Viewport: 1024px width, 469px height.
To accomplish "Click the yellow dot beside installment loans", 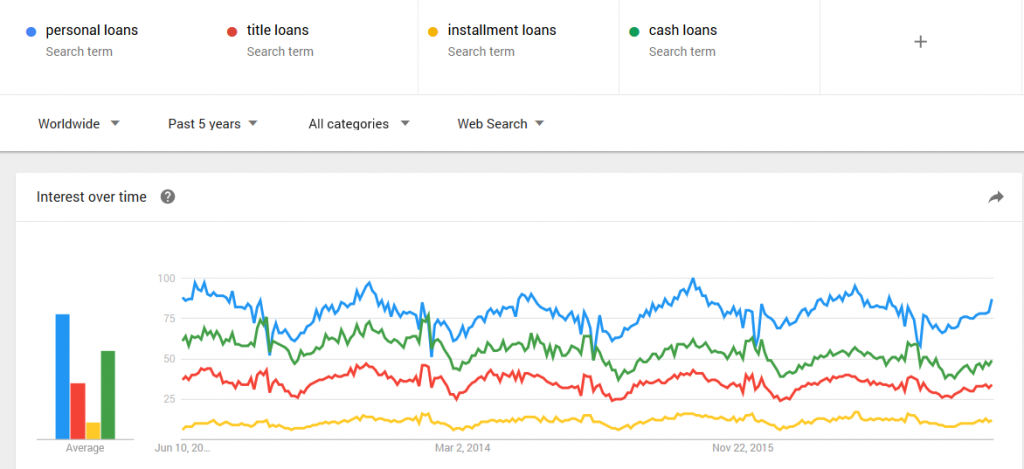I will pyautogui.click(x=433, y=31).
